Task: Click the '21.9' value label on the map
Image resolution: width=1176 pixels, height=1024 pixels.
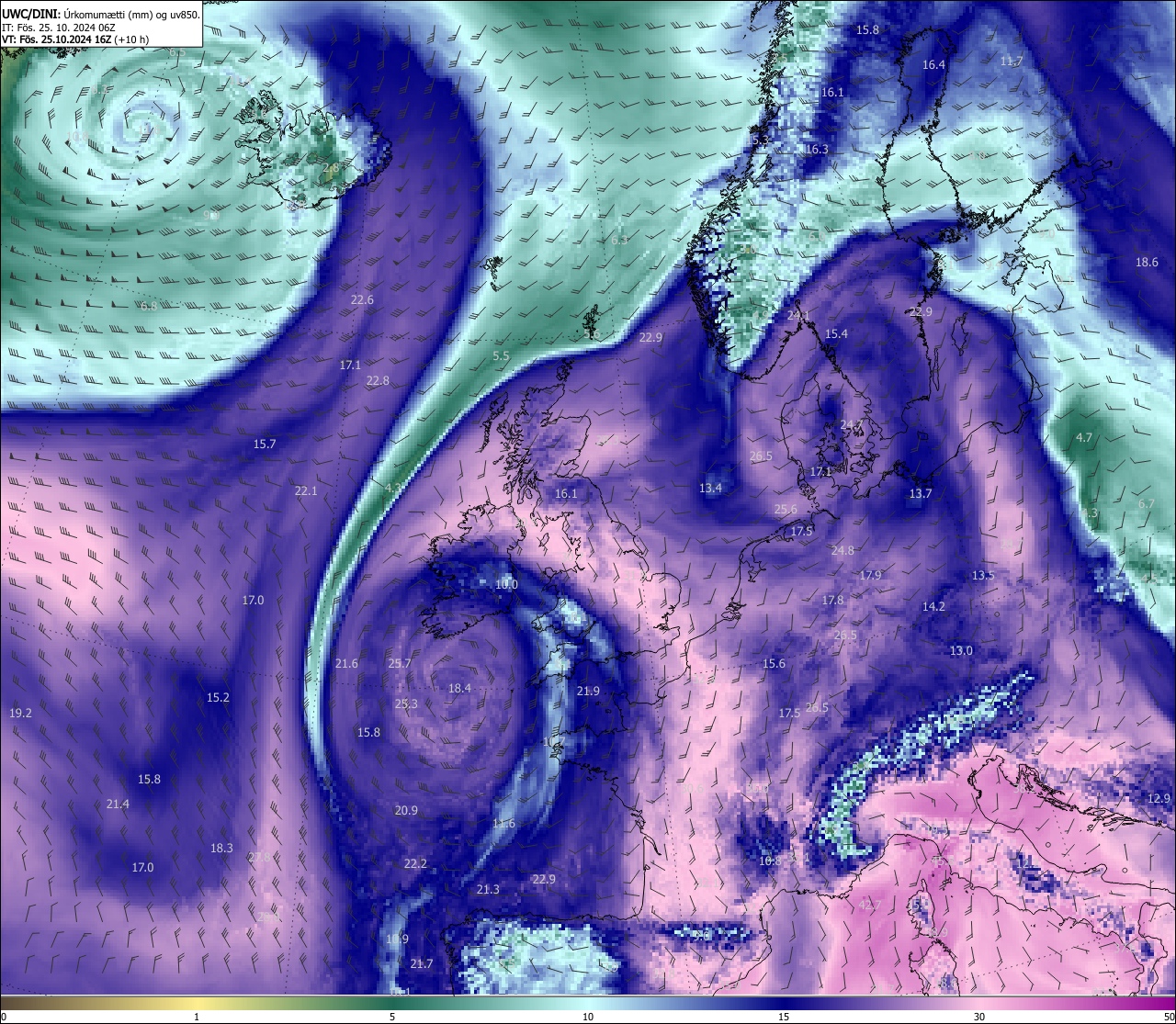Action: 588,691
